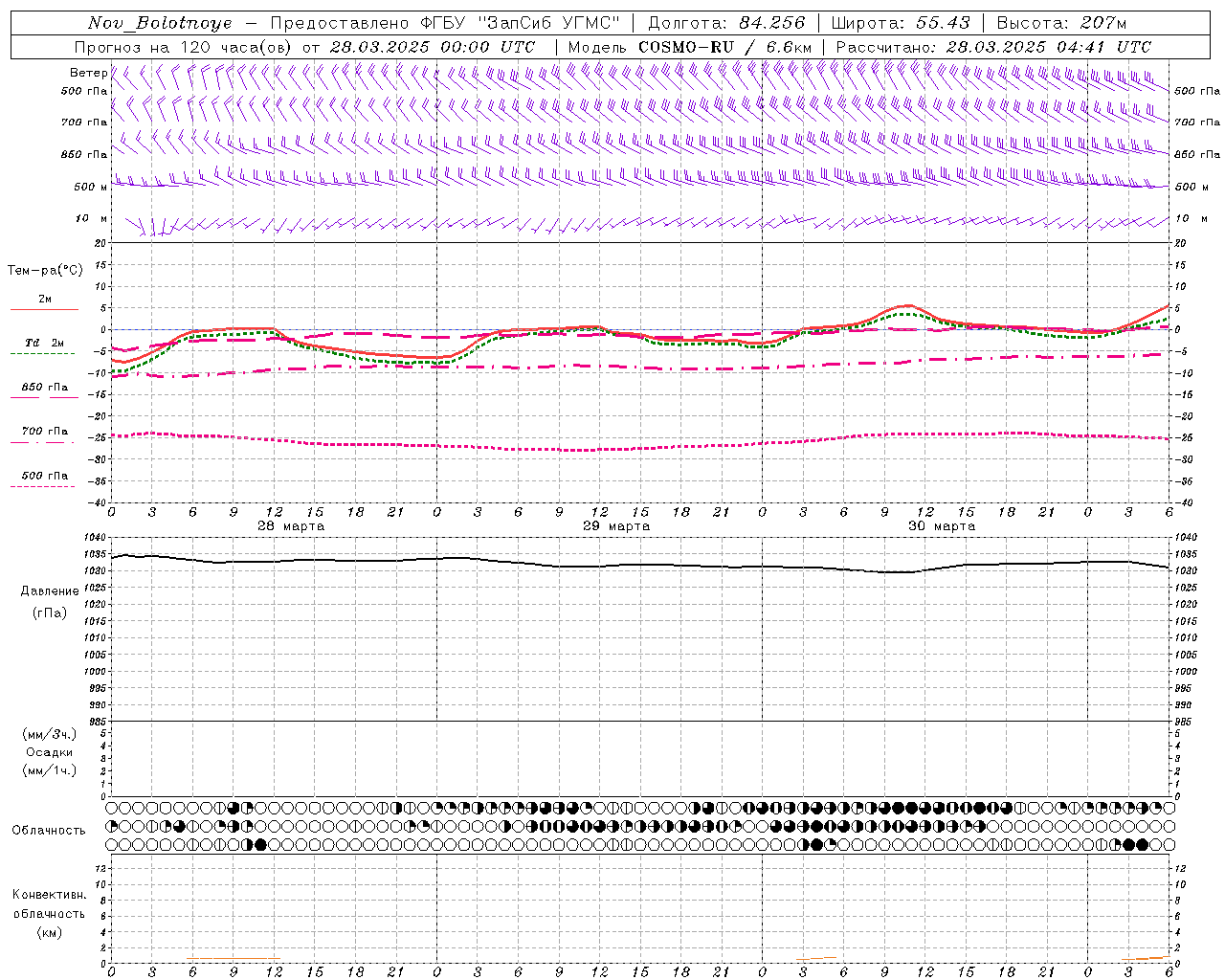This screenshot has width=1225, height=980.
Task: Click the "(мм/1ч.)" precipitation unit label
Action: click(x=50, y=770)
